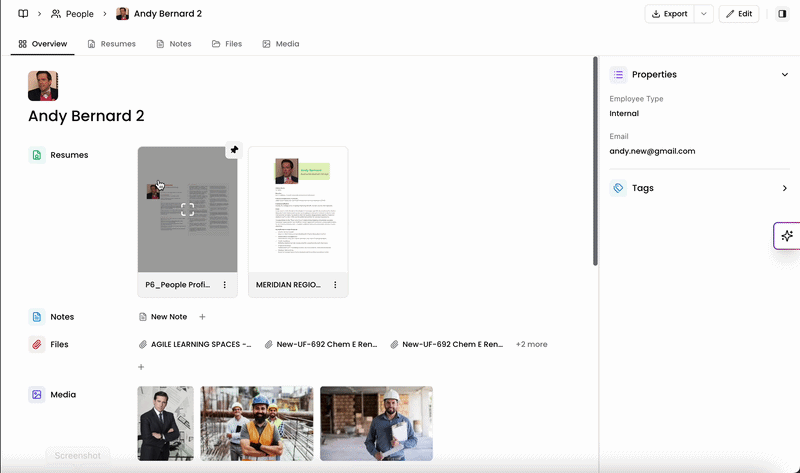The width and height of the screenshot is (800, 473).
Task: Click the Media section label
Action: coord(63,395)
